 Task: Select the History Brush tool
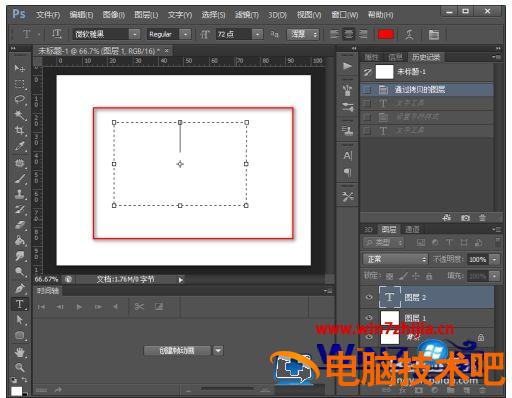[x=19, y=210]
